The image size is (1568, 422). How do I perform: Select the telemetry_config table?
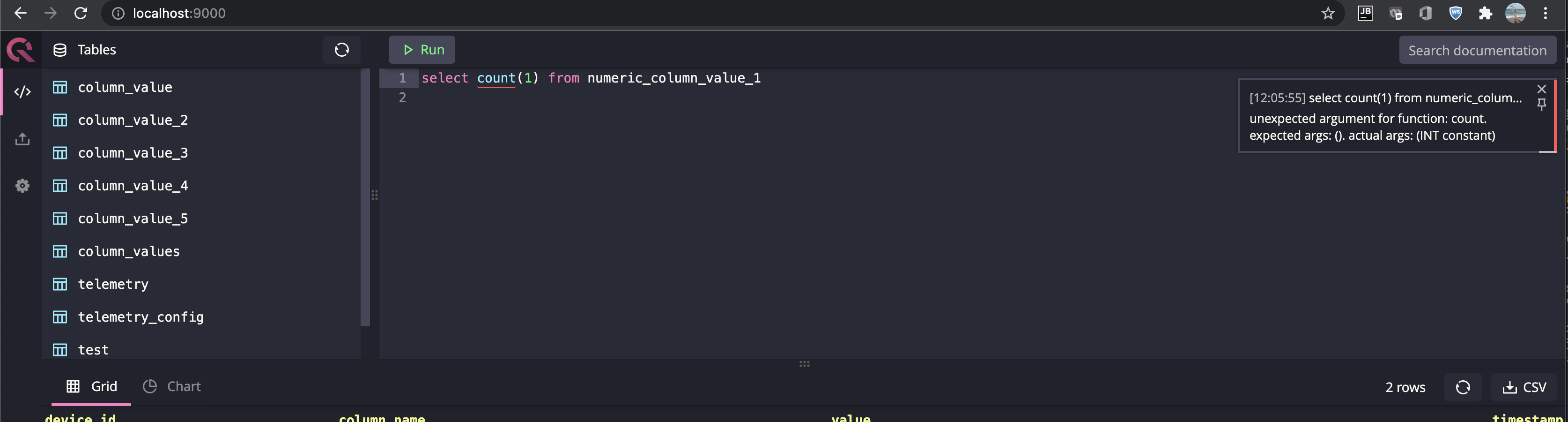[x=141, y=316]
